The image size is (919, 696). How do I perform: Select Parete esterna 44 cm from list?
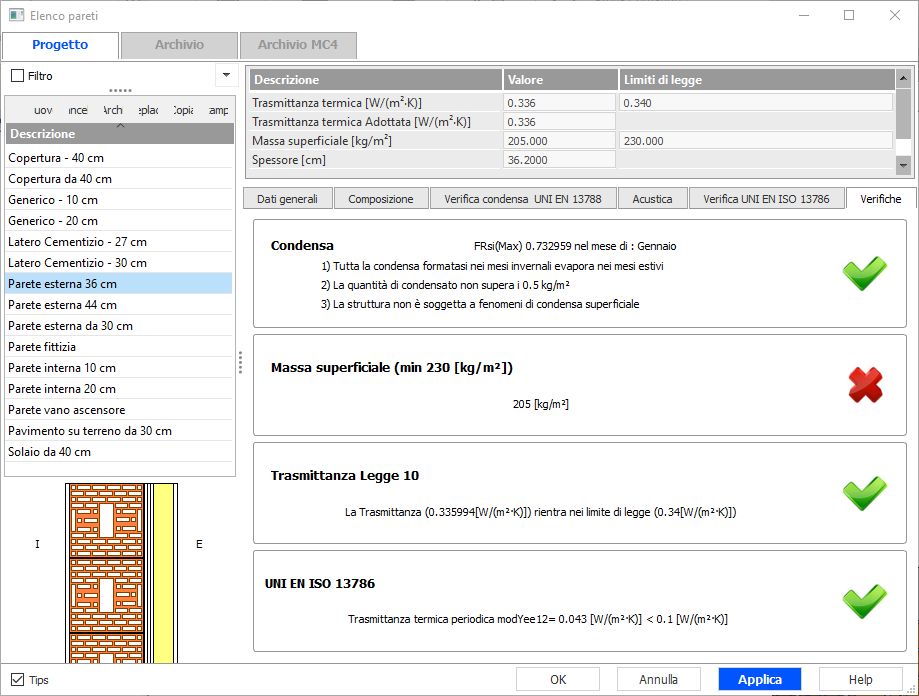[62, 305]
